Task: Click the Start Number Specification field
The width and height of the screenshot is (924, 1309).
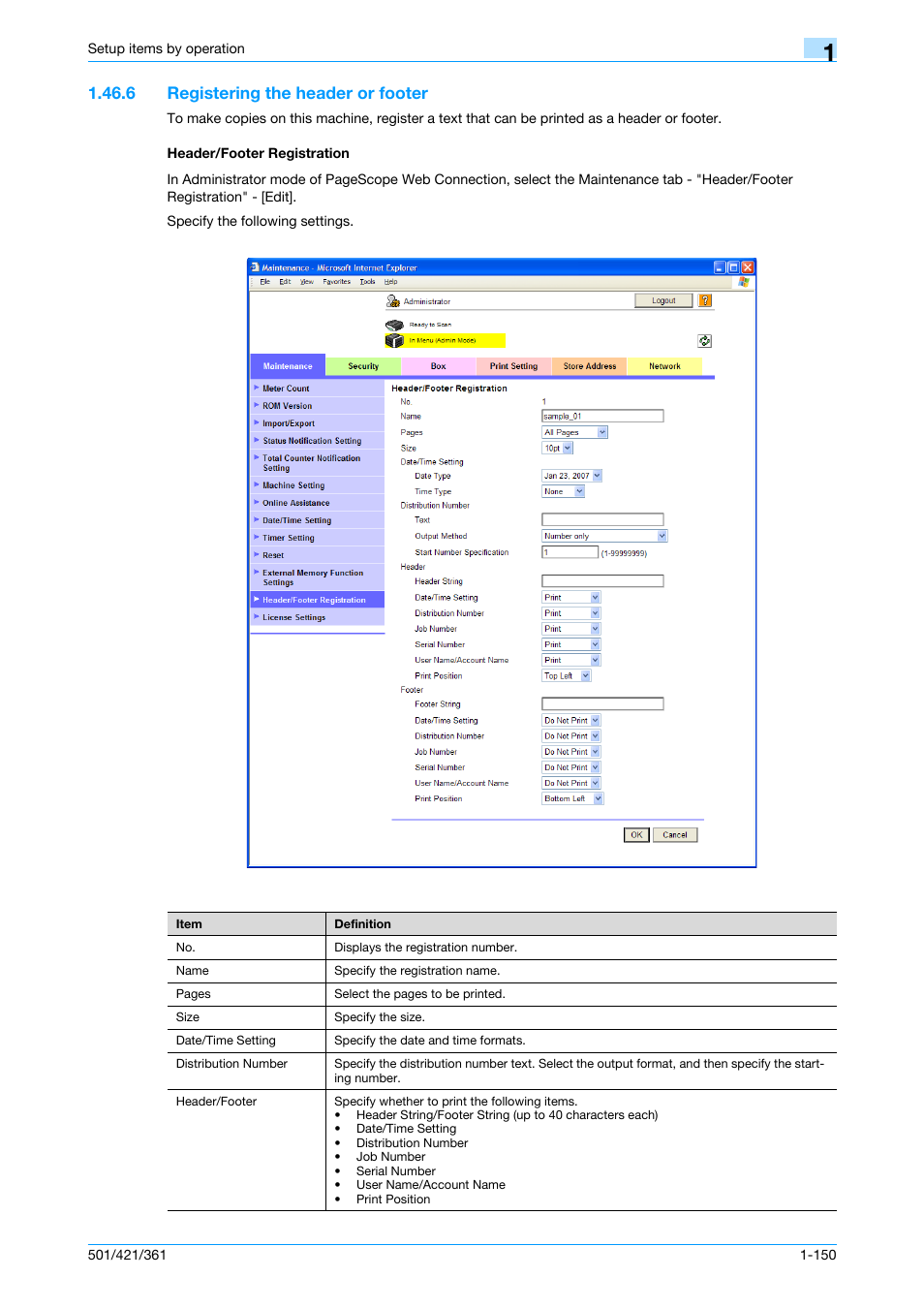Action: (570, 552)
